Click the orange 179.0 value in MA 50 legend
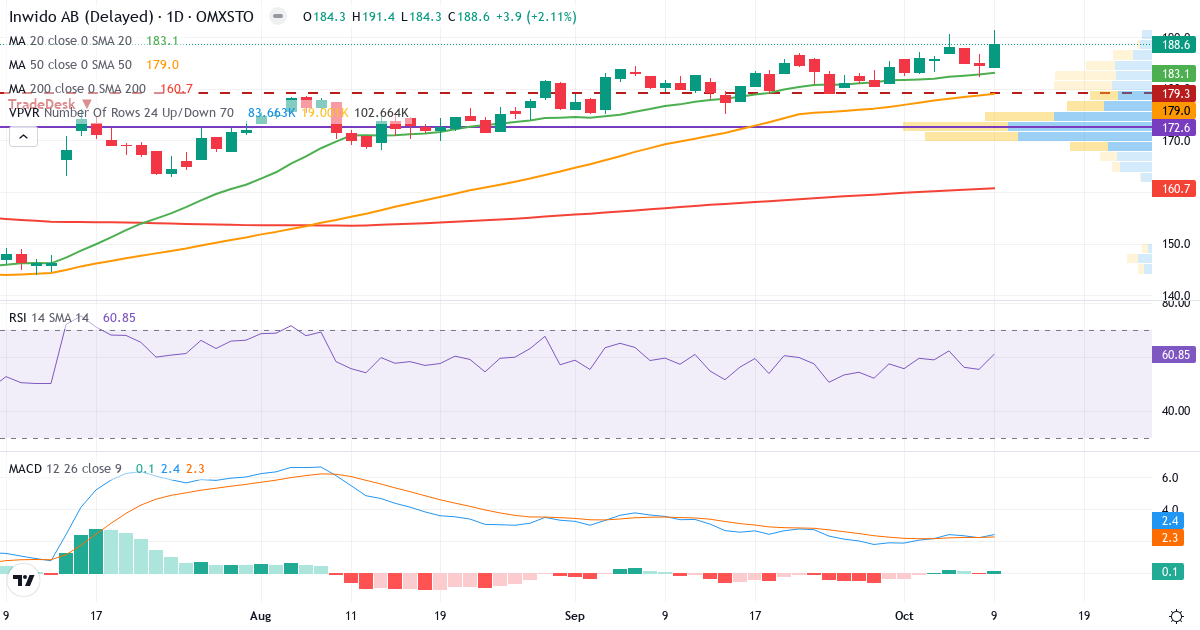1200x630 pixels. (162, 64)
